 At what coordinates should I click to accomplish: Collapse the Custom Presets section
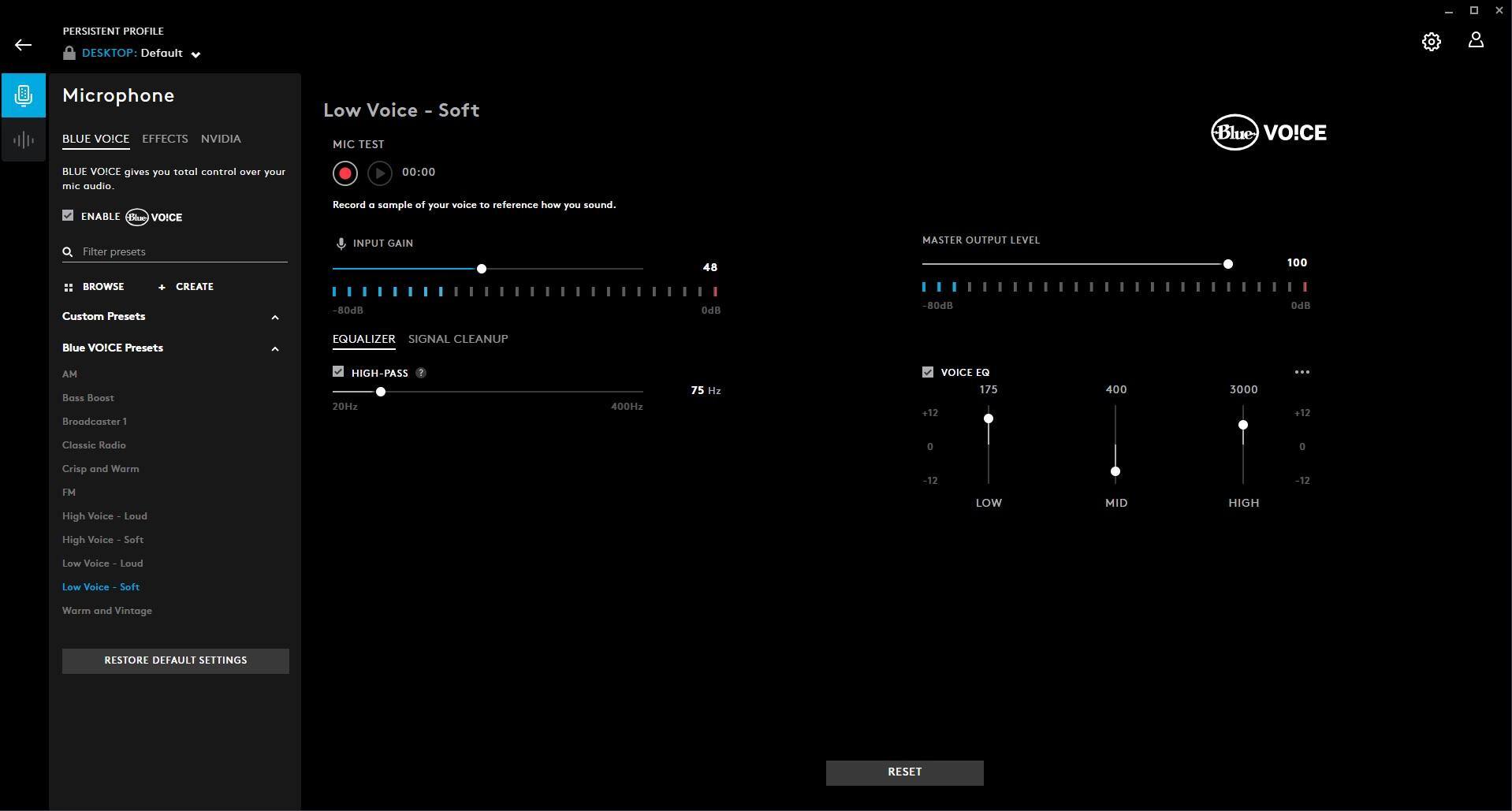(275, 318)
